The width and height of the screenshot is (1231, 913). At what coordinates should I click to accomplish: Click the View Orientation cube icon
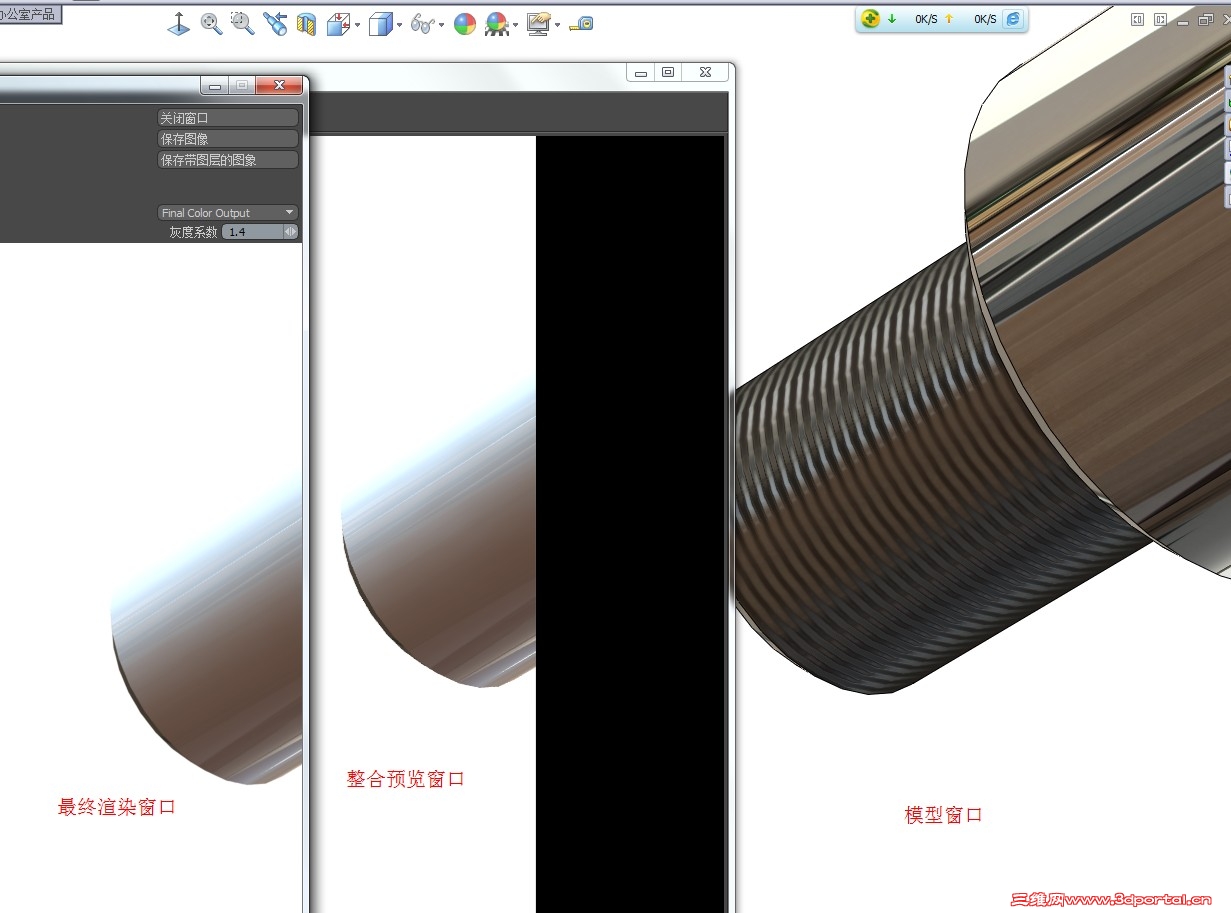(337, 25)
